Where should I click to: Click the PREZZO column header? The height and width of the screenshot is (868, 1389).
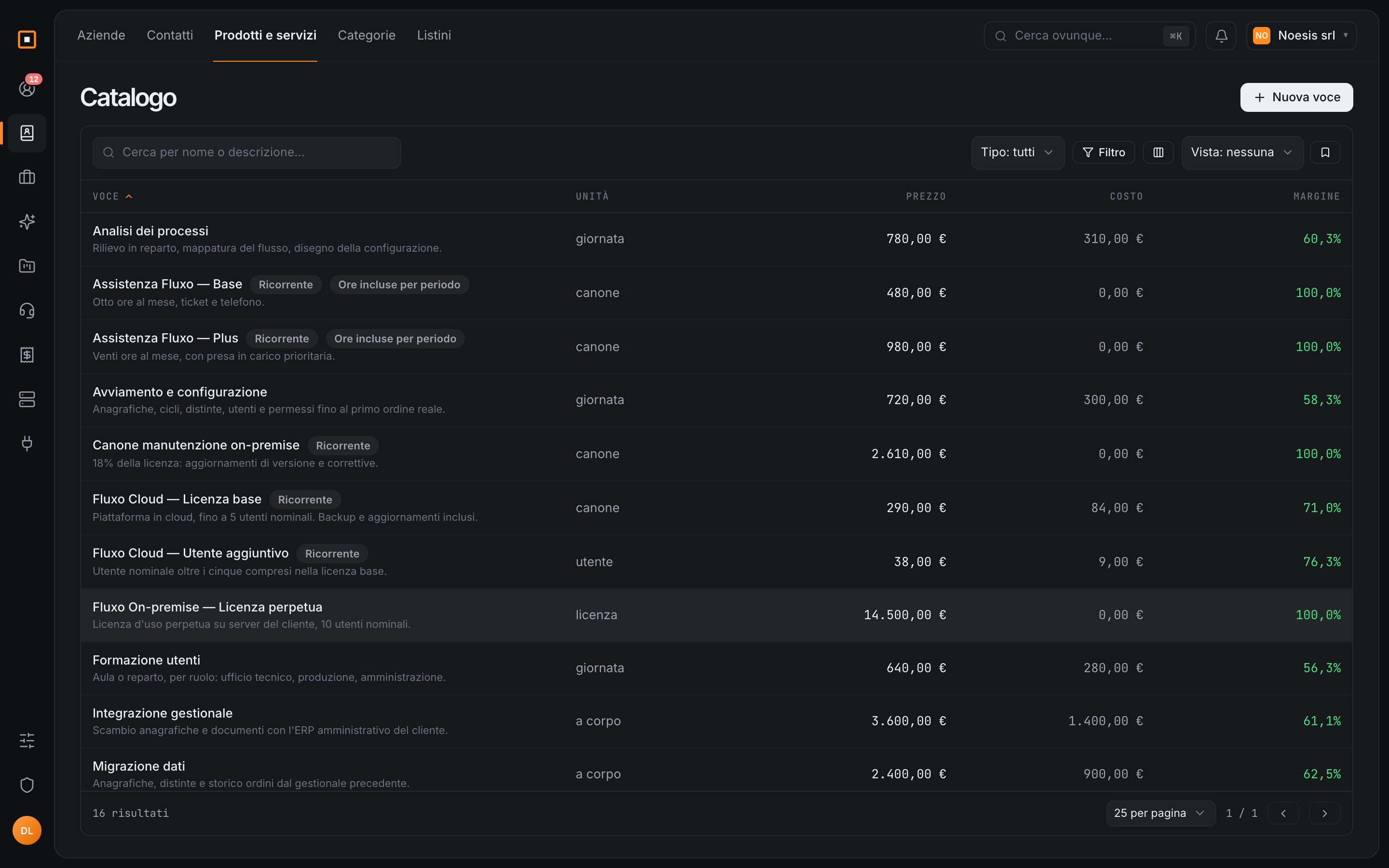click(x=926, y=196)
